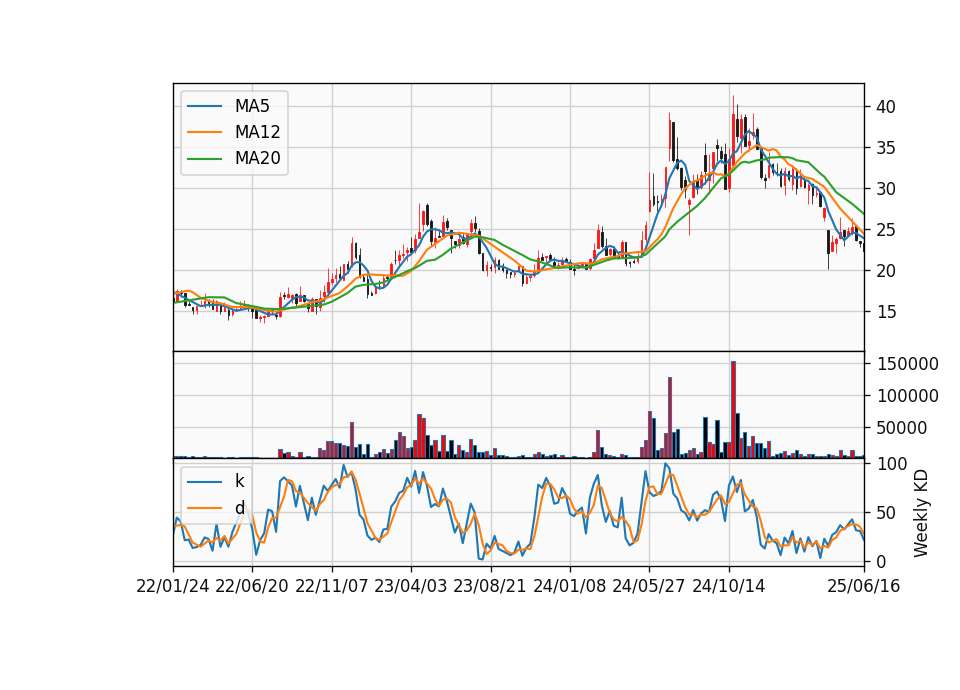This screenshot has height=690, width=960.
Task: Click the orange MA12 legend line sample
Action: [x=204, y=132]
